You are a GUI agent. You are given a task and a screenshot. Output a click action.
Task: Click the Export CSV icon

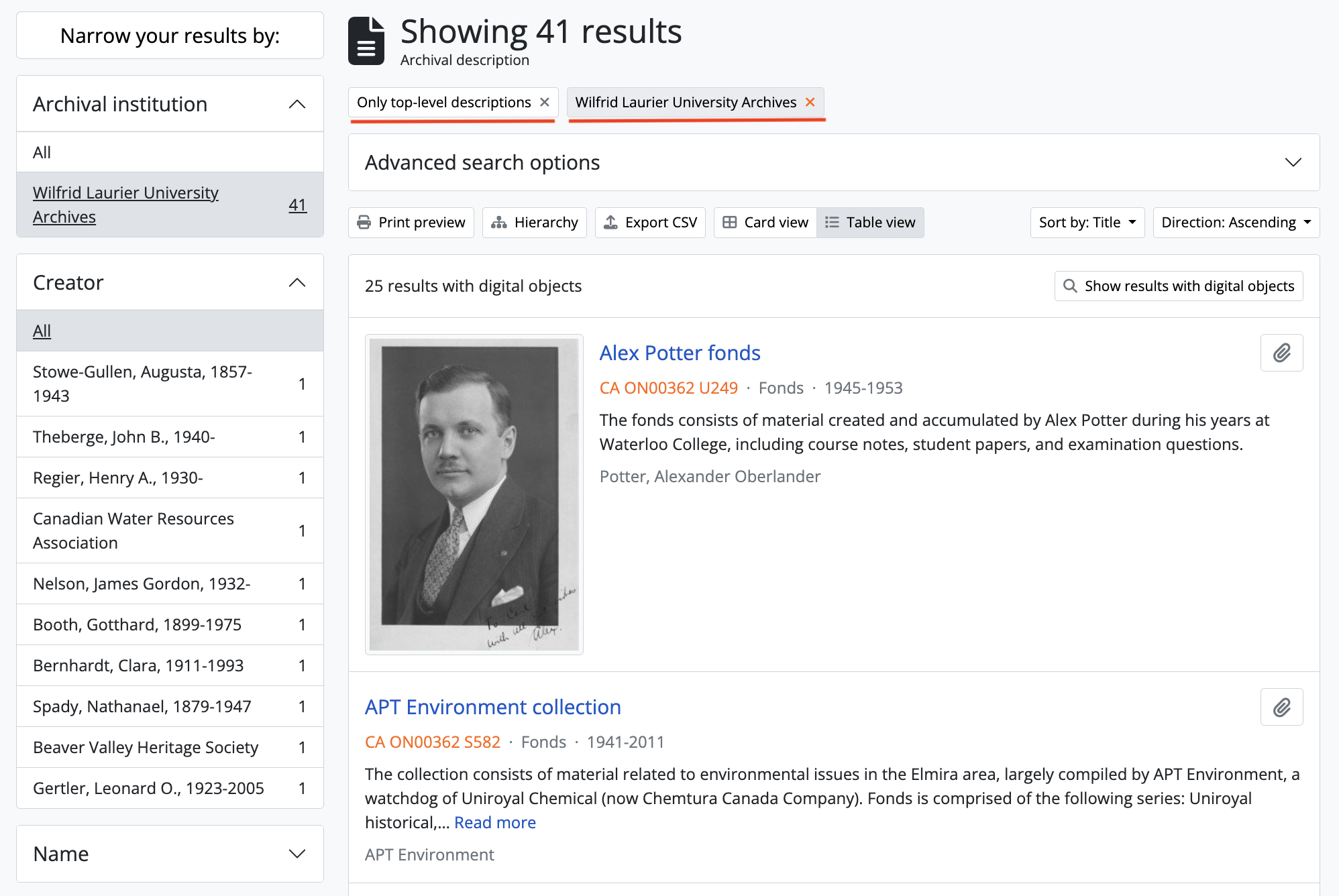(611, 222)
